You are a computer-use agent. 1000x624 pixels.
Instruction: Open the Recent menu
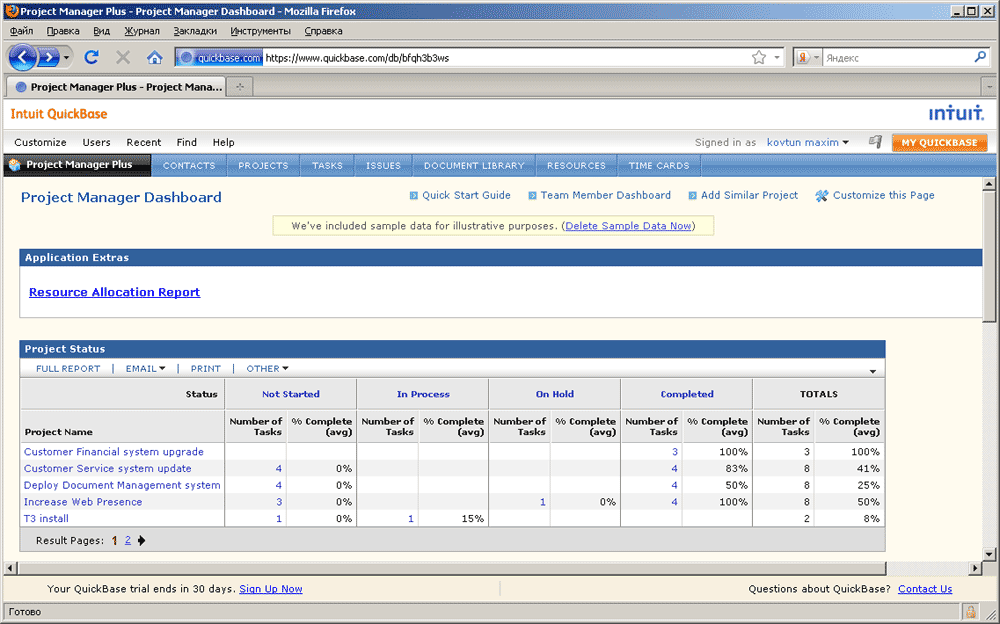[143, 142]
